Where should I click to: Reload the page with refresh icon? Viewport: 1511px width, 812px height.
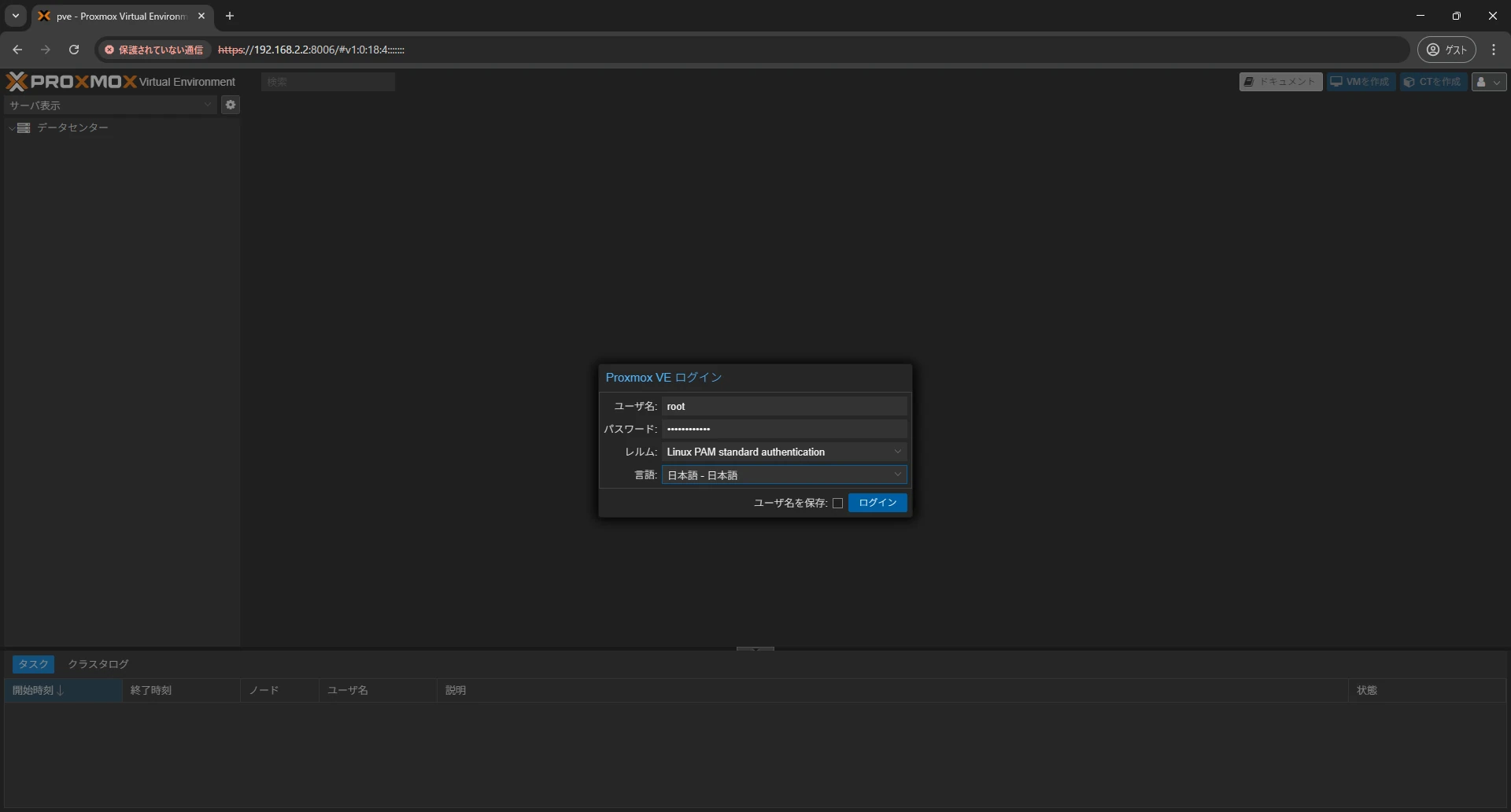(74, 50)
